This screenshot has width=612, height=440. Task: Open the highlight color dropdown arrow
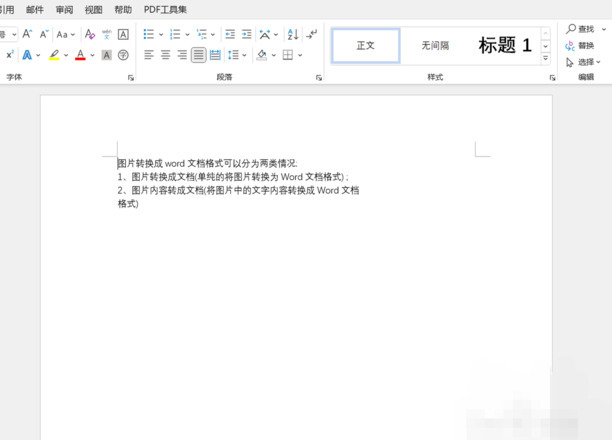pos(66,55)
